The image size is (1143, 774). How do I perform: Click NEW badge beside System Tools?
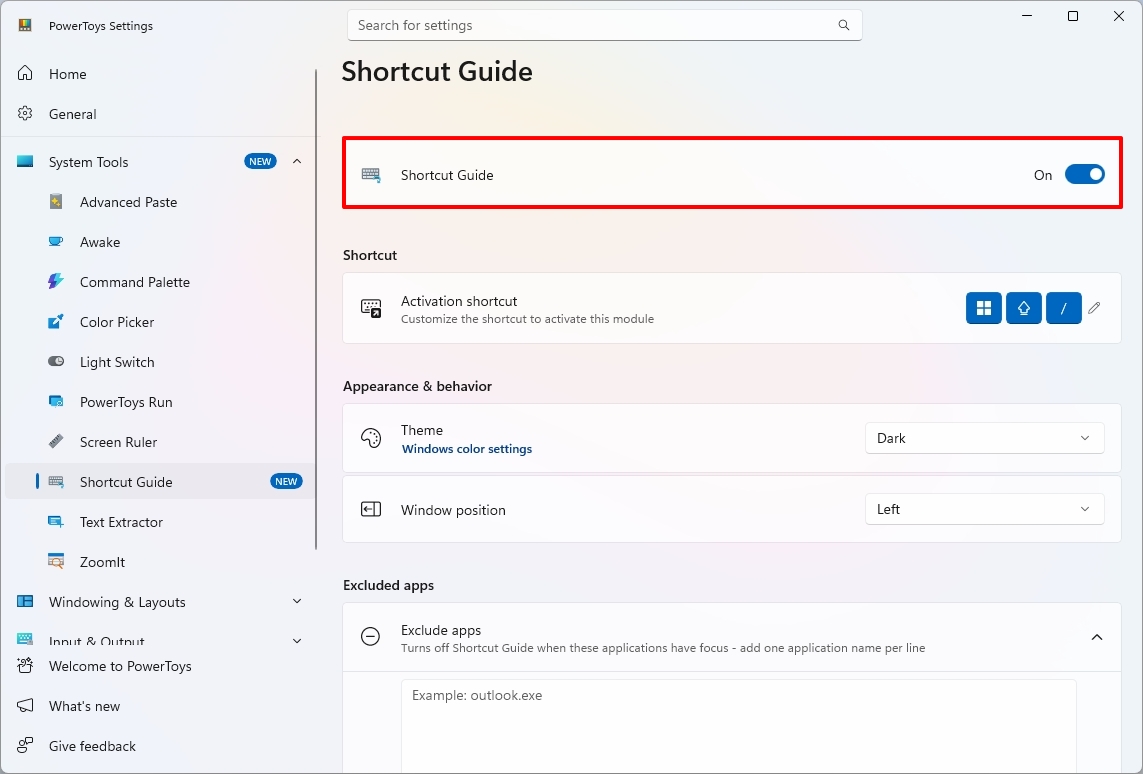click(x=260, y=162)
